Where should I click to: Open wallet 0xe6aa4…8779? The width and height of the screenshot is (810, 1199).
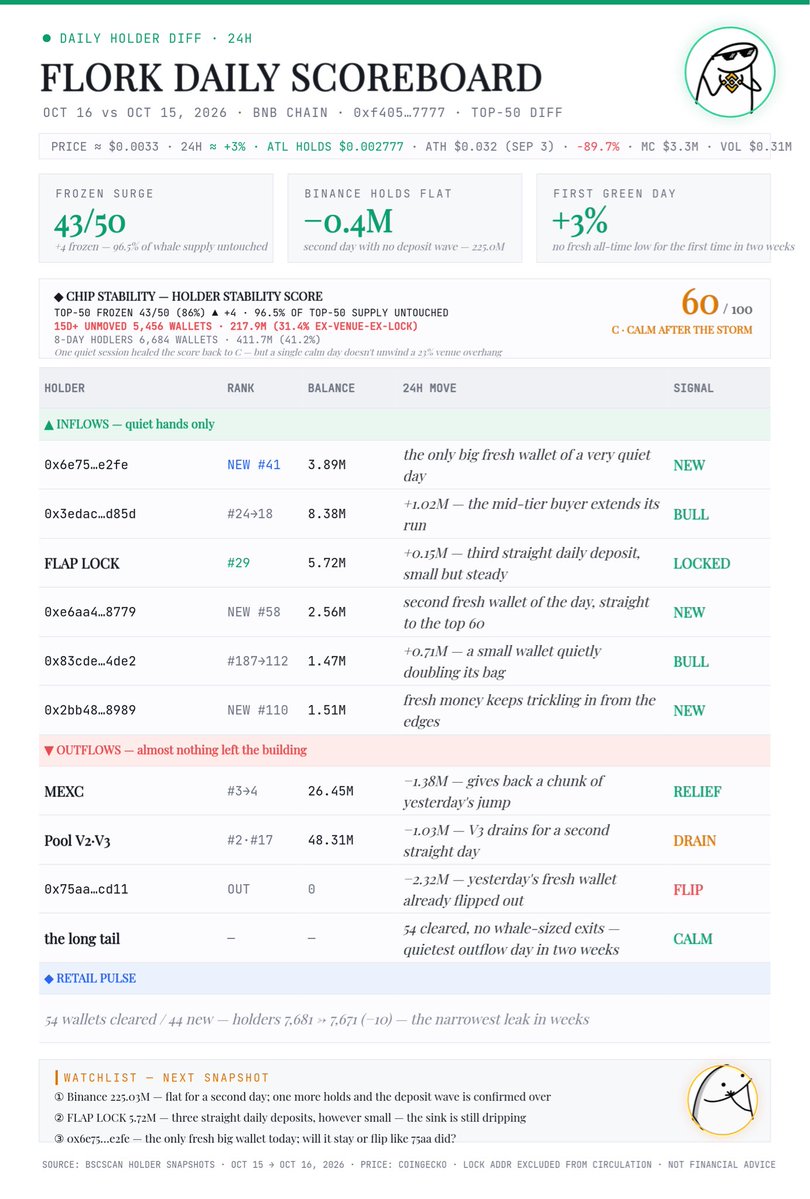point(89,612)
